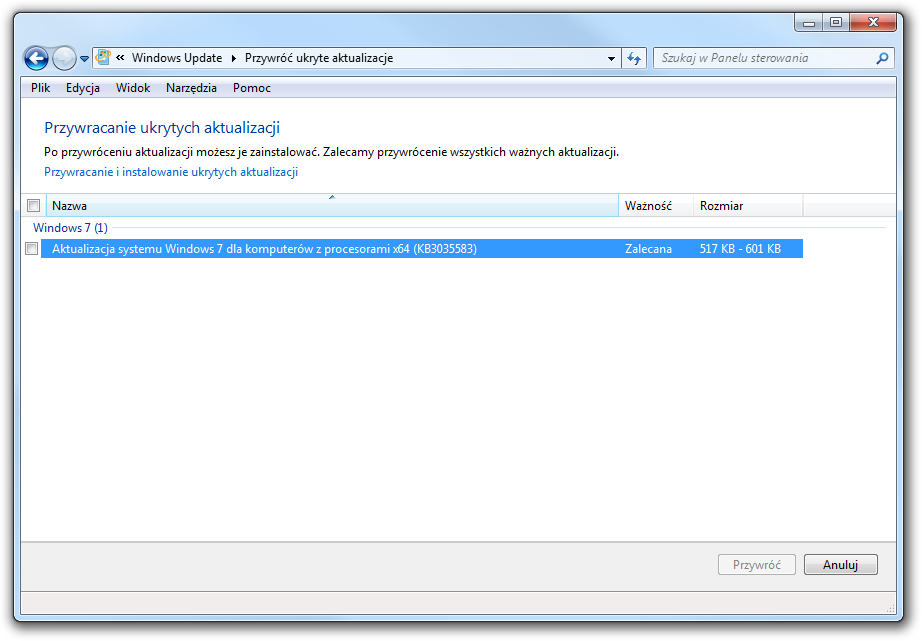
Task: Open 'Przywracanie i instalowanie ukrytych aktualizacji' link
Action: (171, 172)
